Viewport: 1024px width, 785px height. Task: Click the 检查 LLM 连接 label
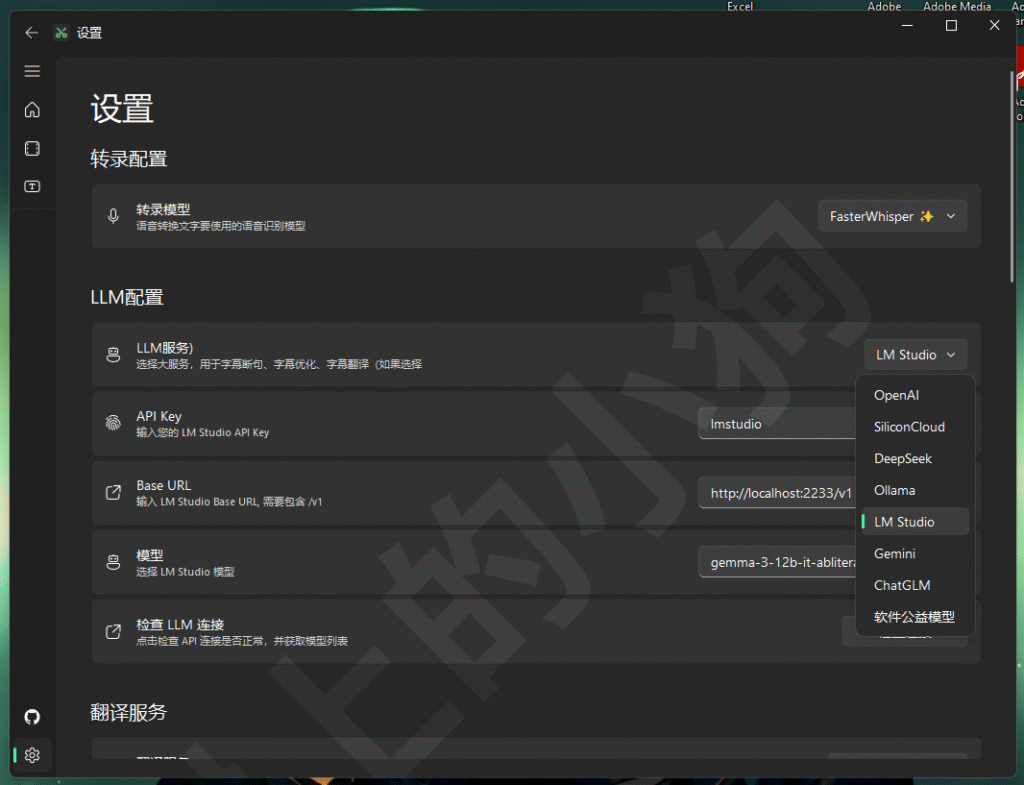pyautogui.click(x=180, y=625)
